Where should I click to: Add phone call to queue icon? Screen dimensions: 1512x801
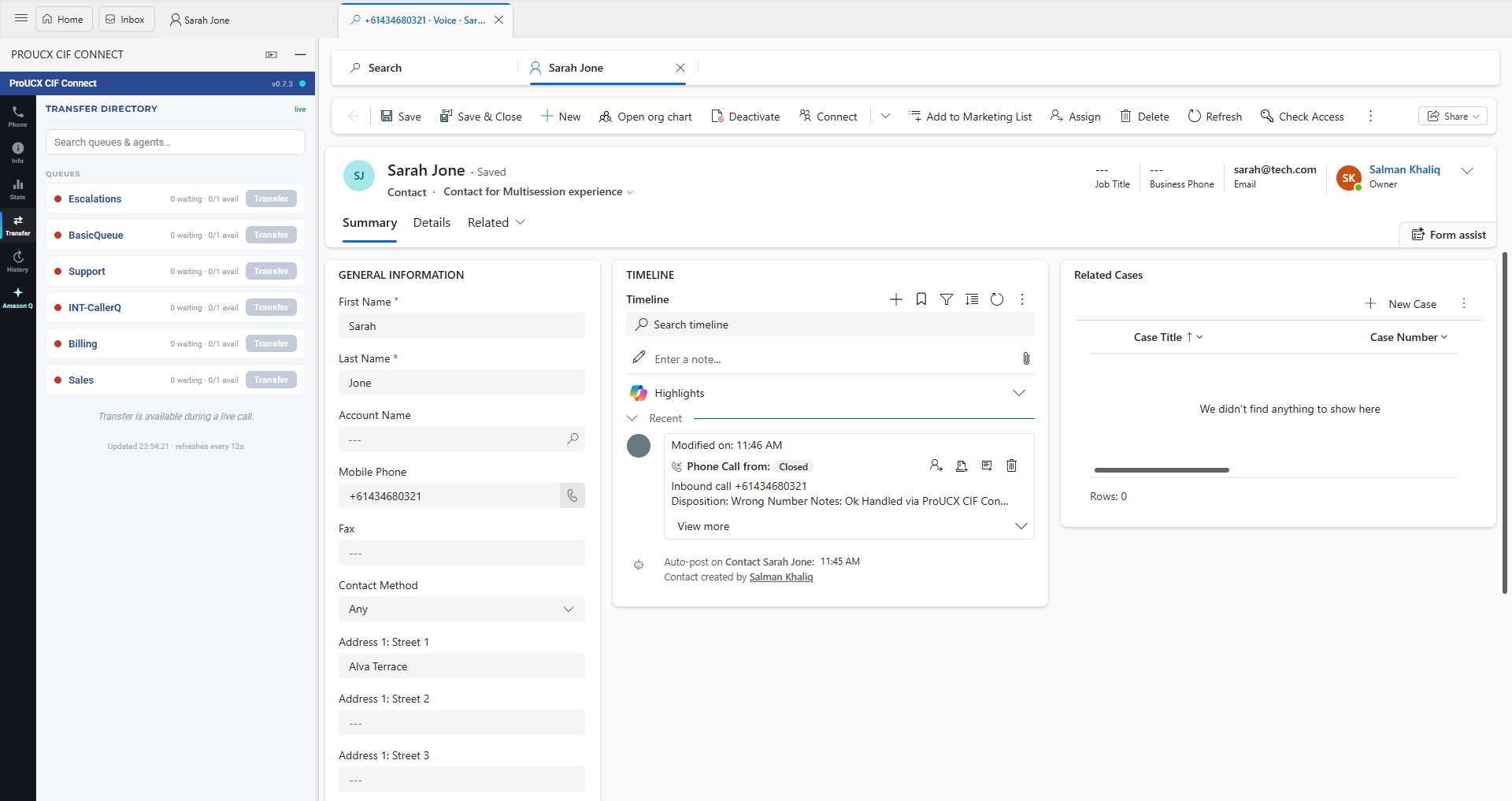pyautogui.click(x=962, y=465)
